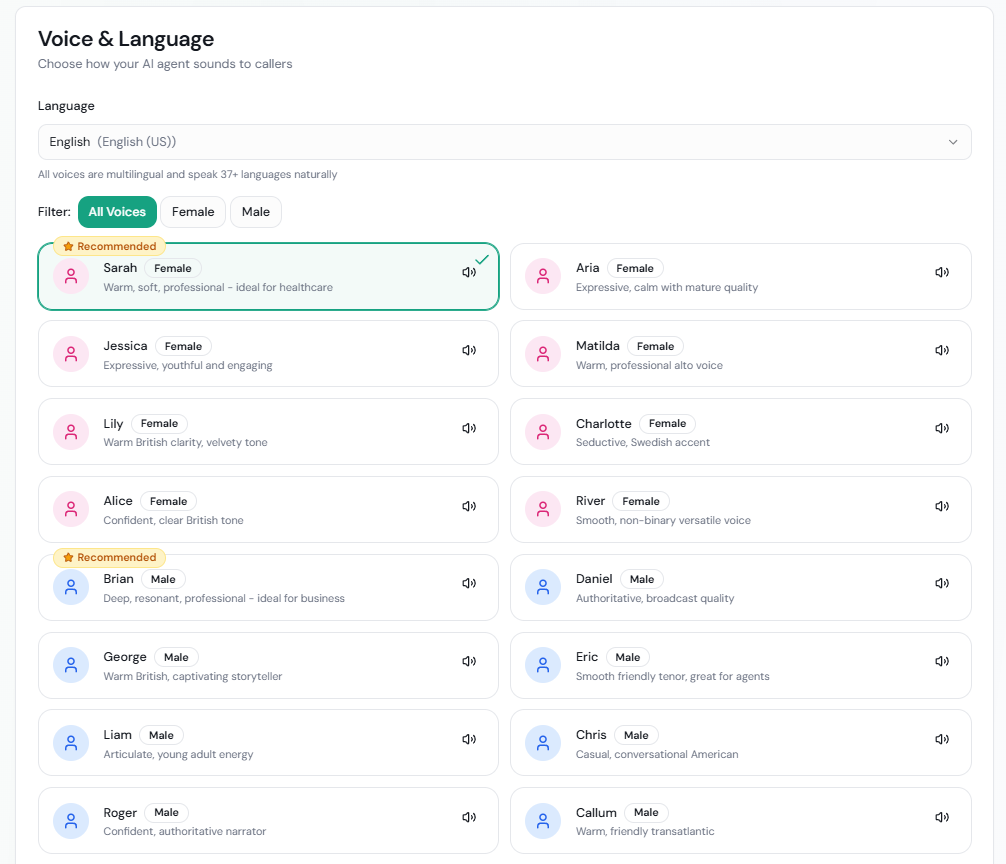Screen dimensions: 1006x864
Task: Select the Matilda voice card
Action: 741,354
